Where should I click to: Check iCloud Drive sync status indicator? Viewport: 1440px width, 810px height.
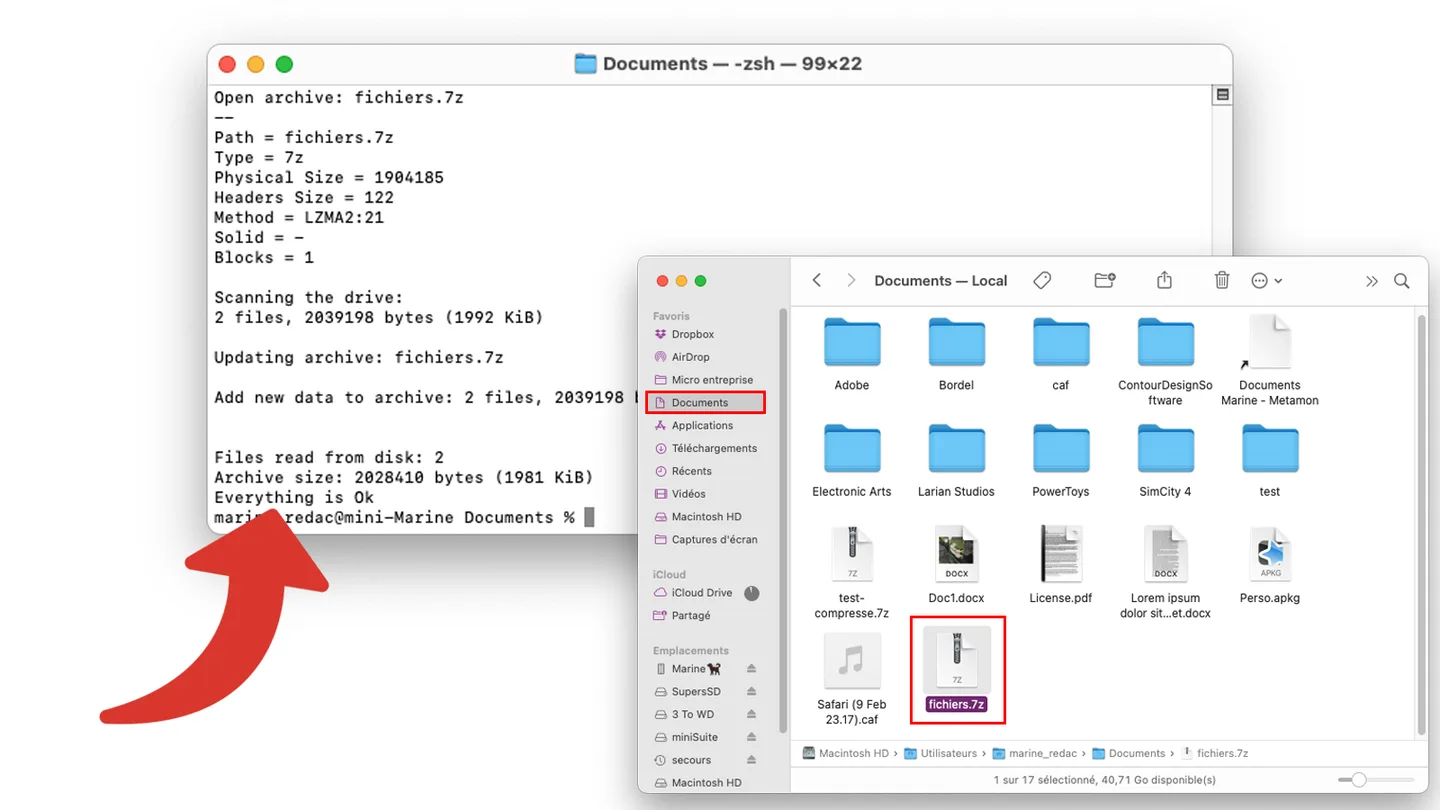point(752,593)
